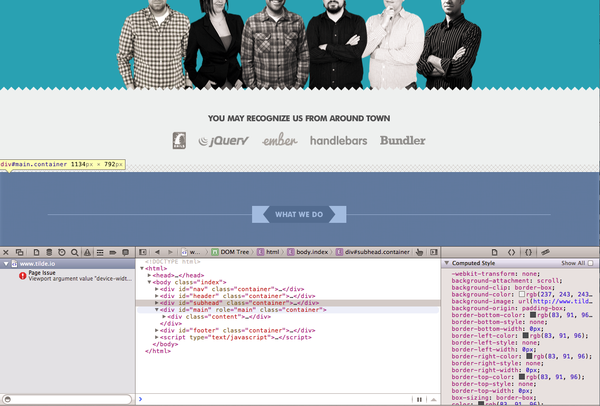Image resolution: width=600 pixels, height=406 pixels.
Task: Open the Resources navigator document icon
Action: pyautogui.click(x=36, y=252)
